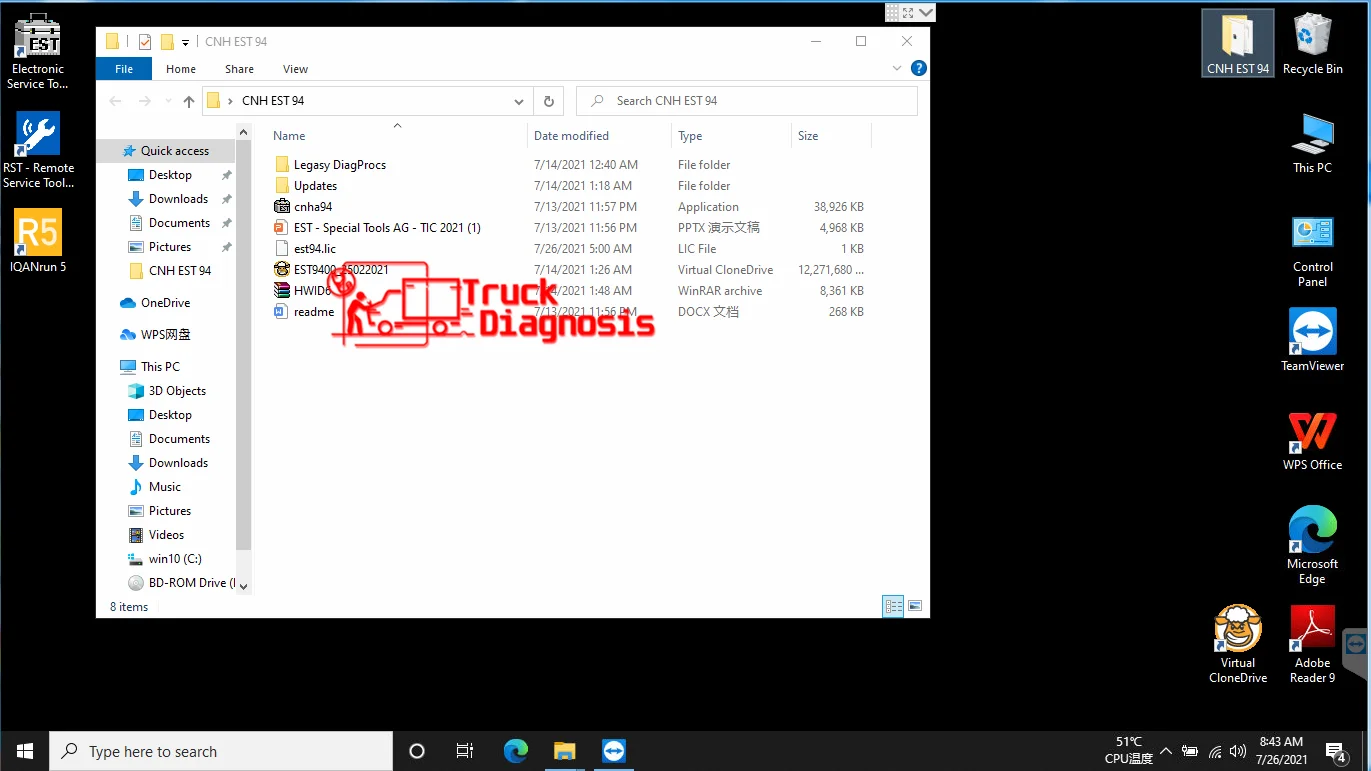Select the Recycle Bin desktop icon

coord(1312,44)
